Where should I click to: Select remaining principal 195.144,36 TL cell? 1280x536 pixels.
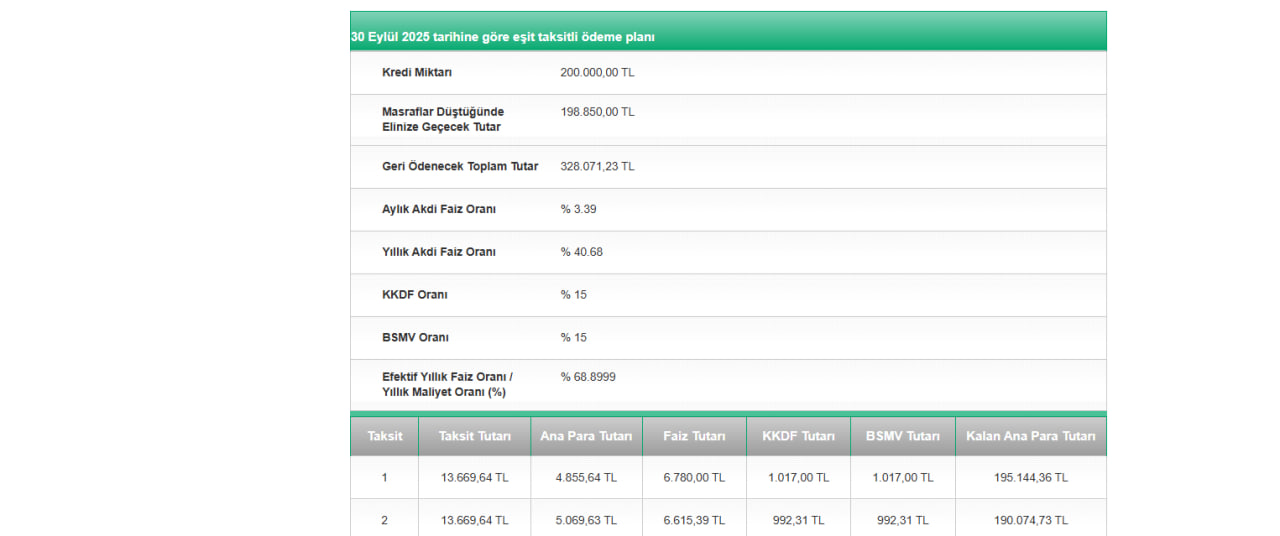(x=1030, y=478)
